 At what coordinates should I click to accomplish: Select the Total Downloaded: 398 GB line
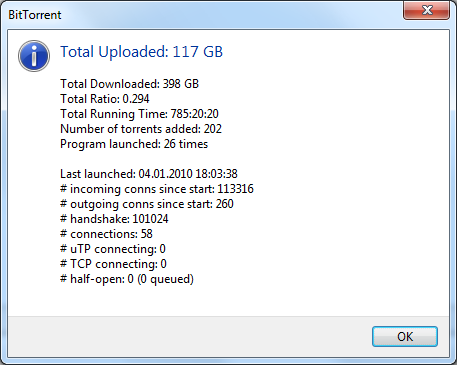pos(129,84)
